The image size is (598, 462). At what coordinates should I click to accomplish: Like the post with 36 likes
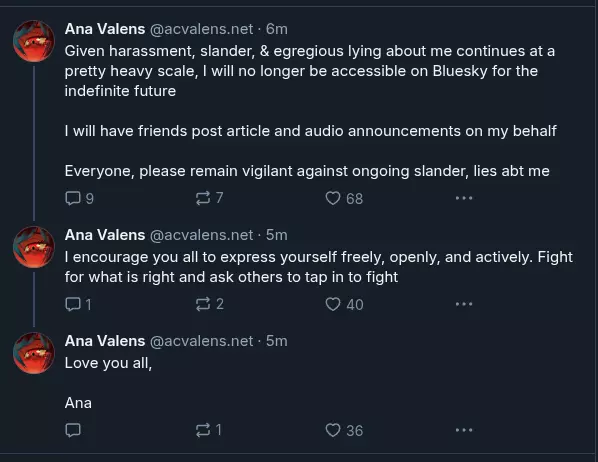[x=344, y=430]
